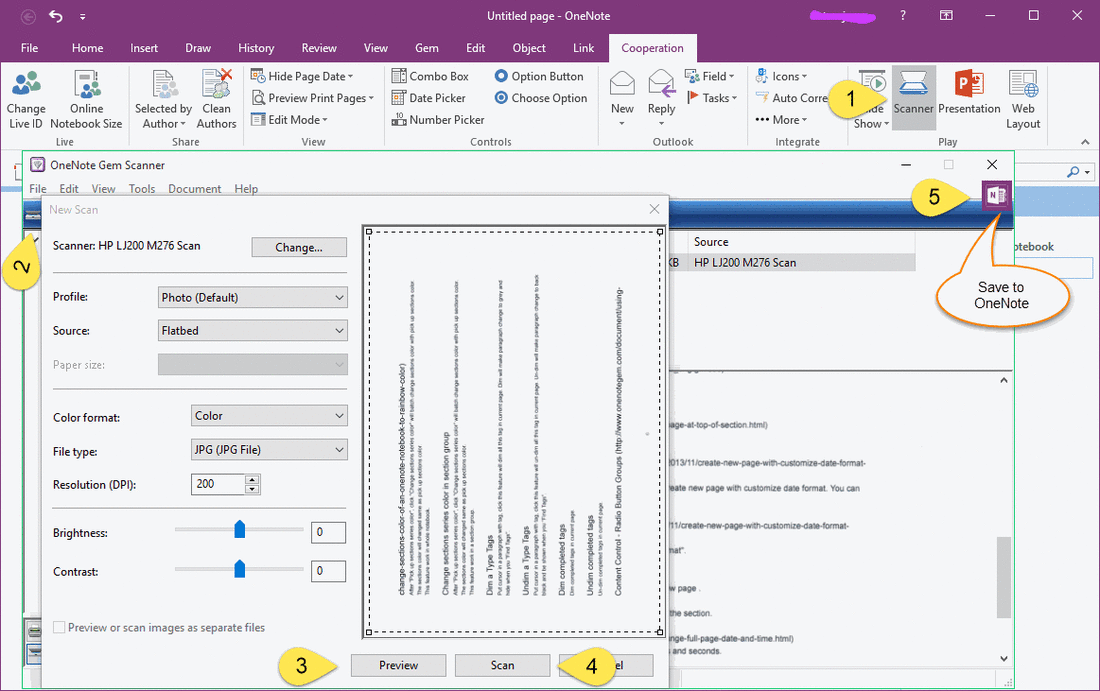Open the Tasks dropdown
1100x691 pixels.
[711, 98]
